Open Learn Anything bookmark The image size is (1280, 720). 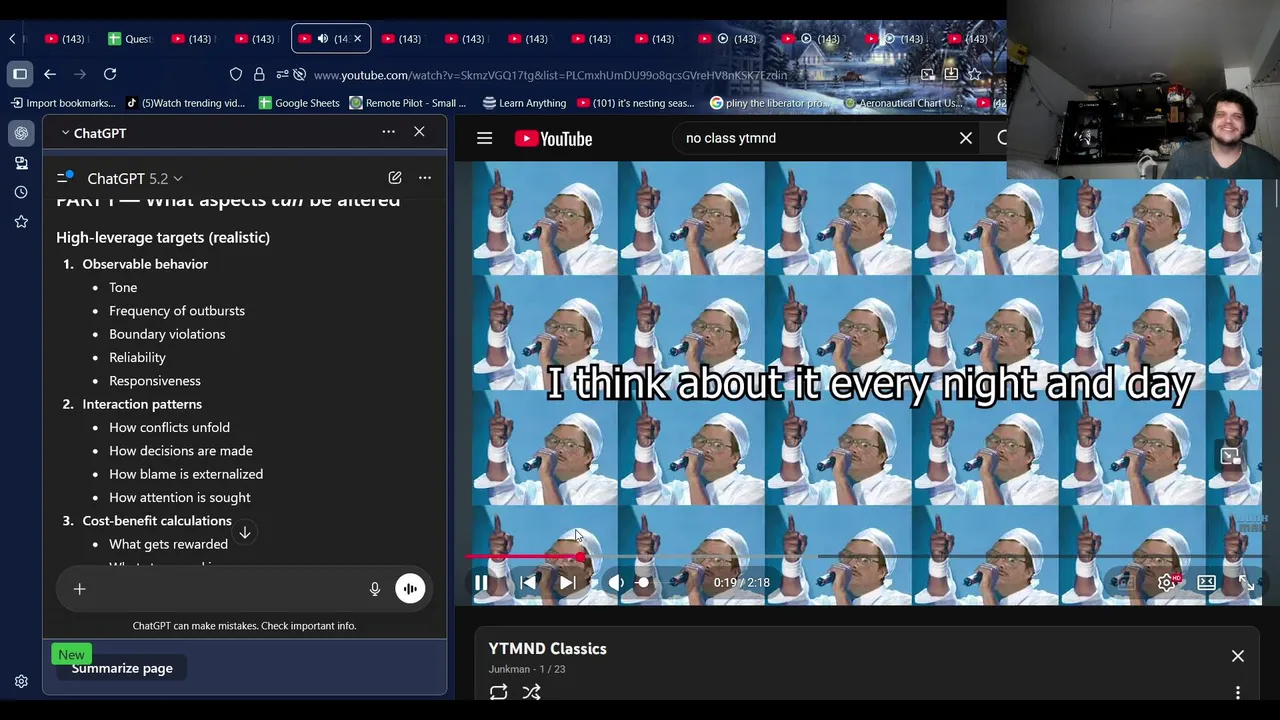point(524,103)
